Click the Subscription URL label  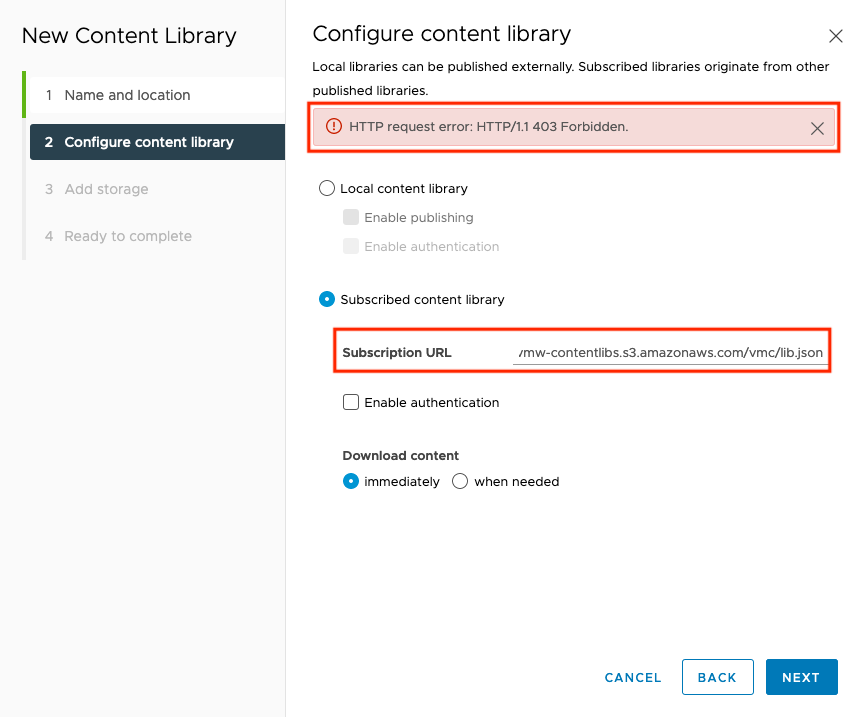(x=397, y=352)
